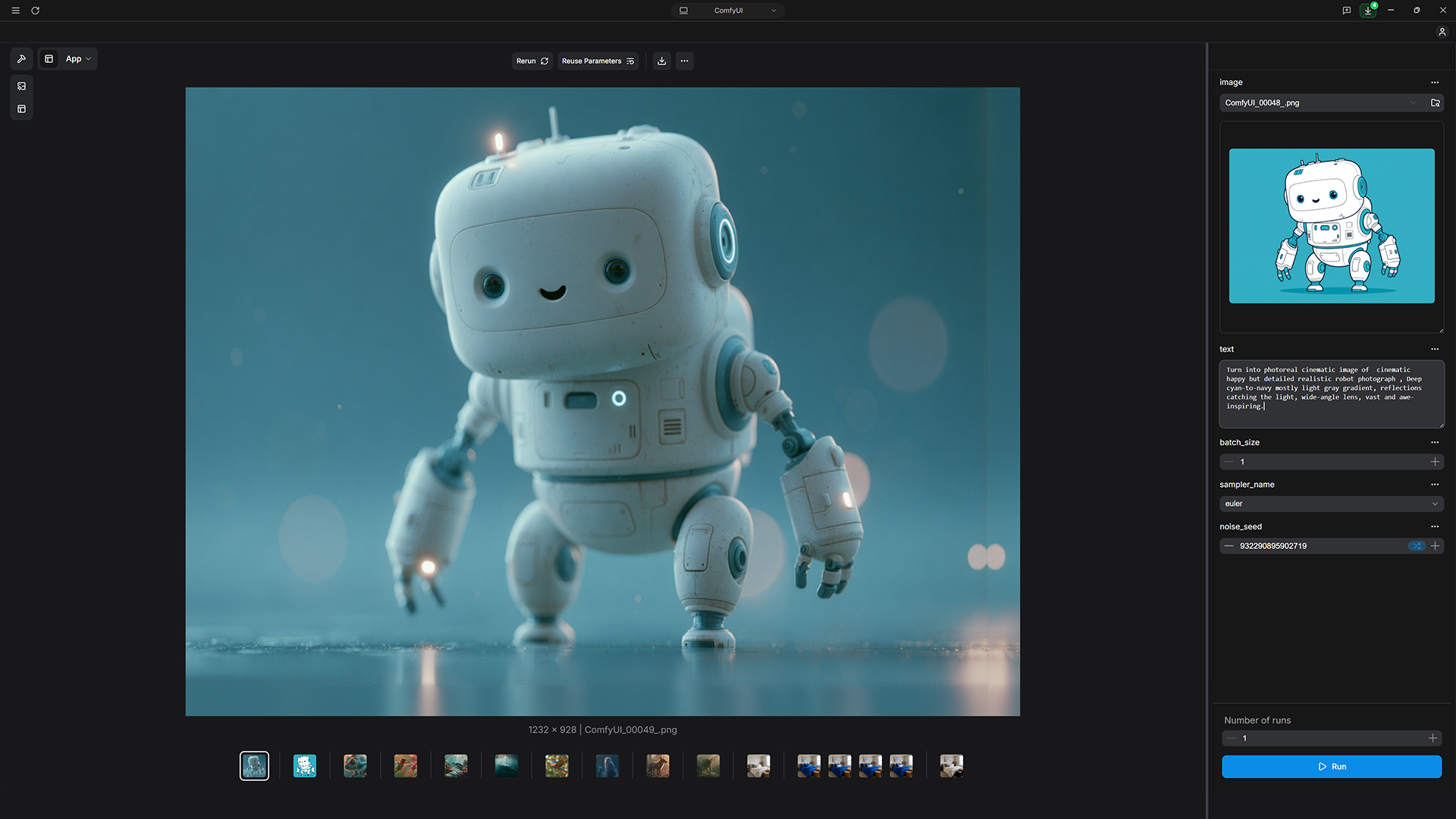The height and width of the screenshot is (819, 1456).
Task: Click inside the prompt text area
Action: [1332, 394]
